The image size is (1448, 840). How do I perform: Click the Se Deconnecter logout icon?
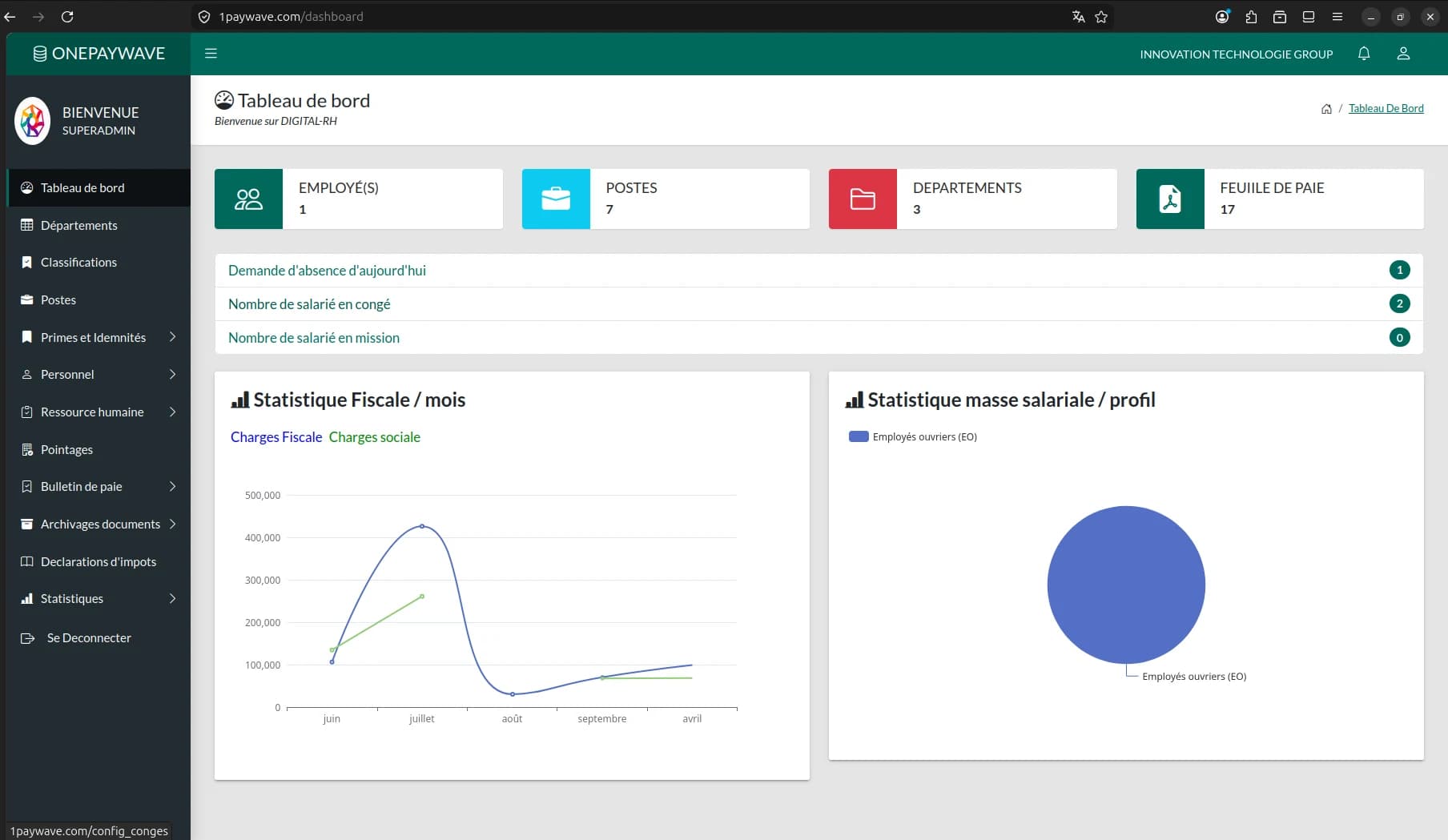[x=27, y=638]
